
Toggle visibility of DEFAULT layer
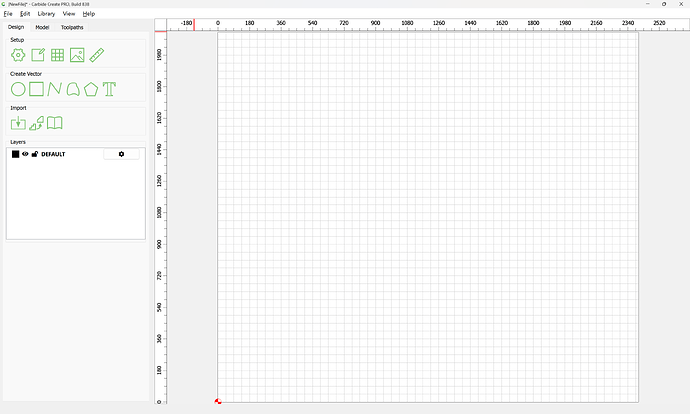pos(25,154)
